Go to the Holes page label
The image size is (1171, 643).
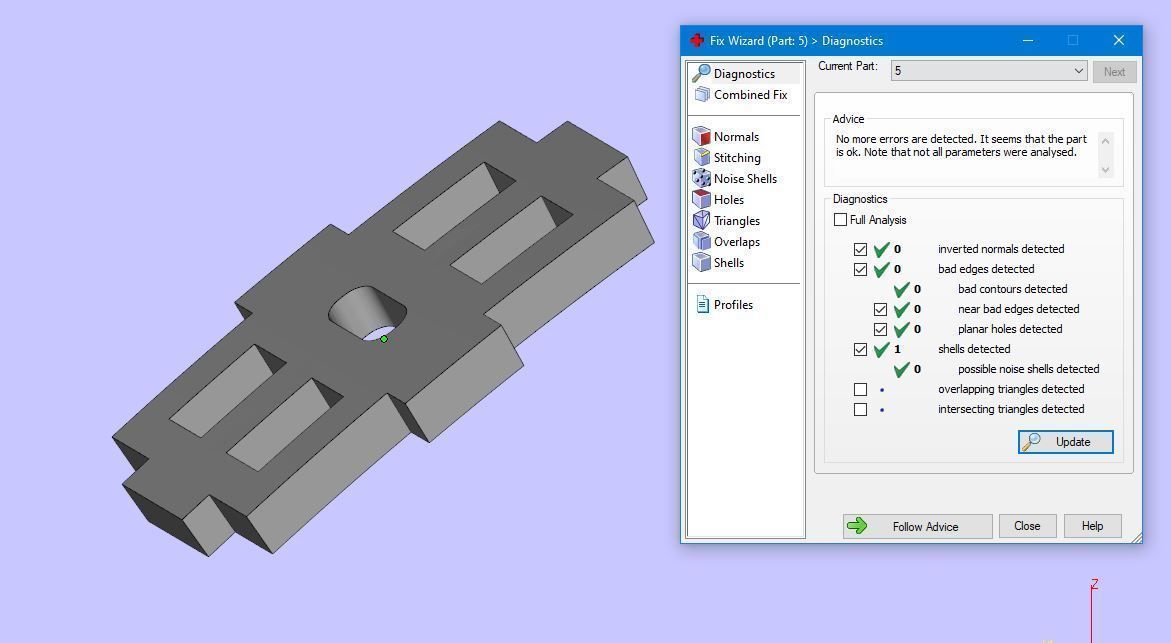point(729,199)
